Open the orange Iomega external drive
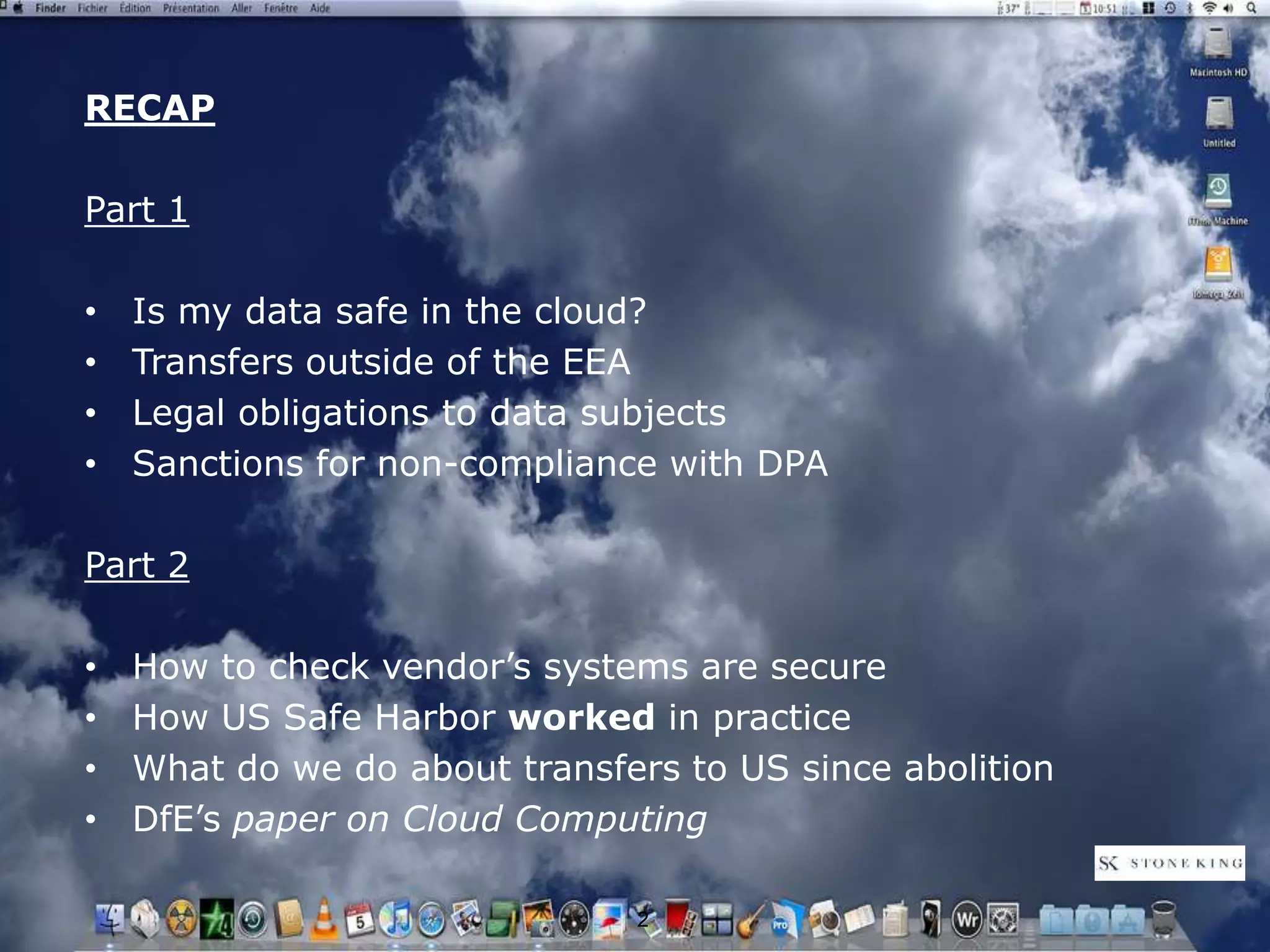The width and height of the screenshot is (1270, 952). (x=1218, y=273)
